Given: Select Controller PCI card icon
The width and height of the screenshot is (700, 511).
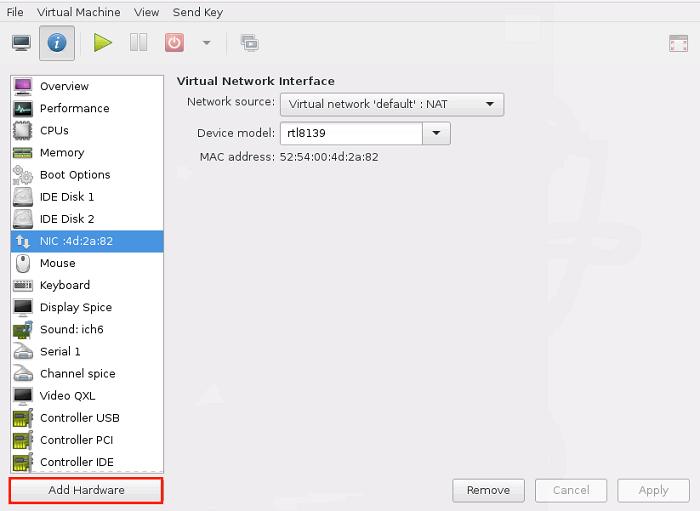Looking at the screenshot, I should [23, 440].
